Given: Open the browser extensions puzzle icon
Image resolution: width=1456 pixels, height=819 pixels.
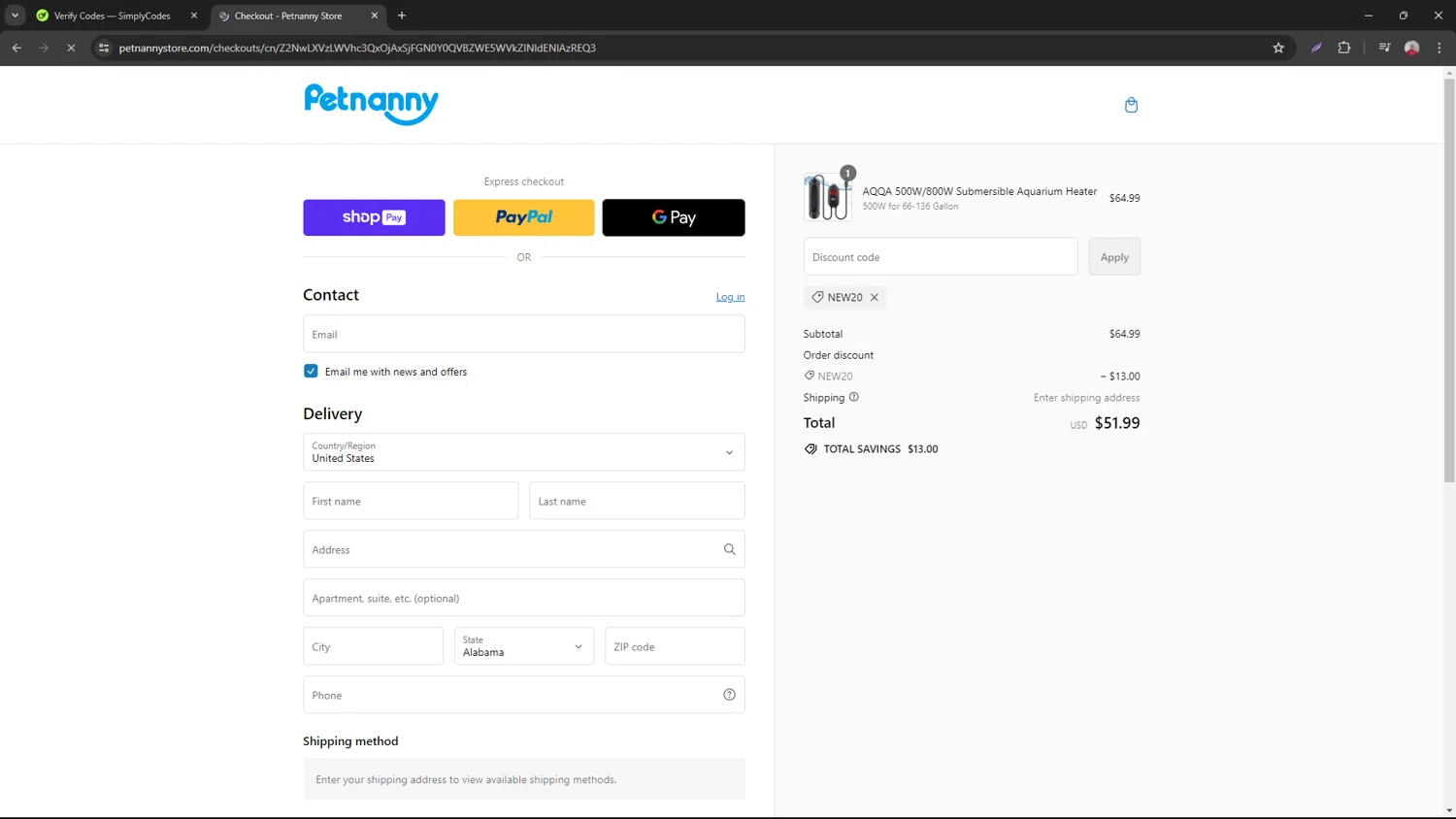Looking at the screenshot, I should point(1344,48).
